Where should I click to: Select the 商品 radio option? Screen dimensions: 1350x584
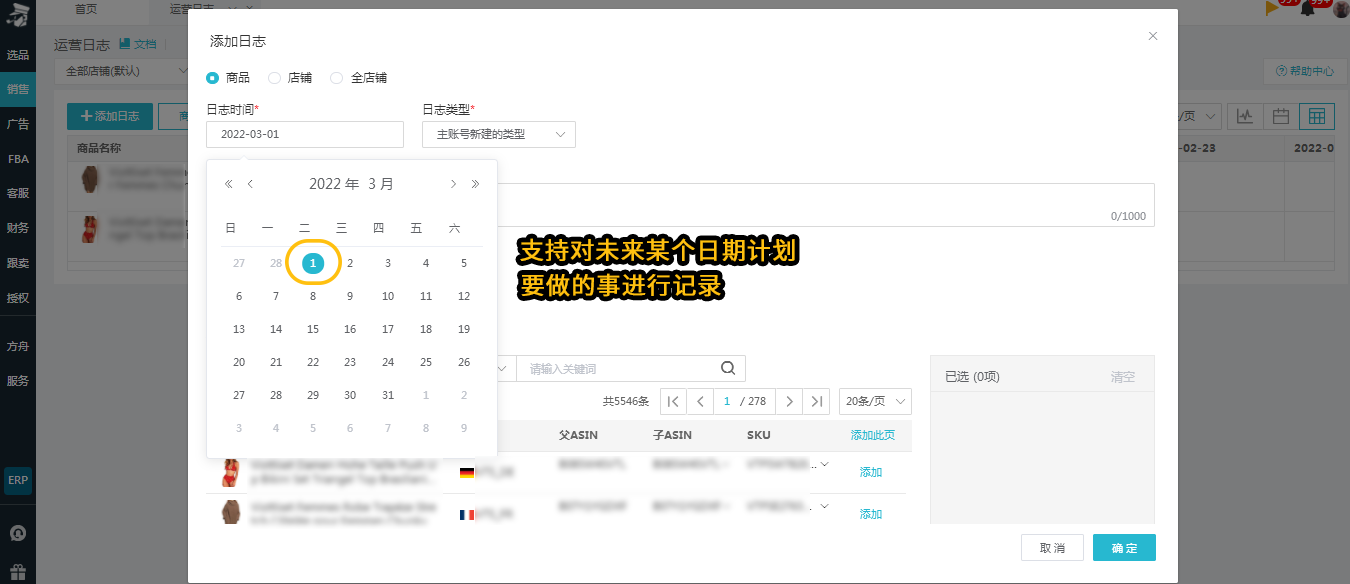coord(228,77)
